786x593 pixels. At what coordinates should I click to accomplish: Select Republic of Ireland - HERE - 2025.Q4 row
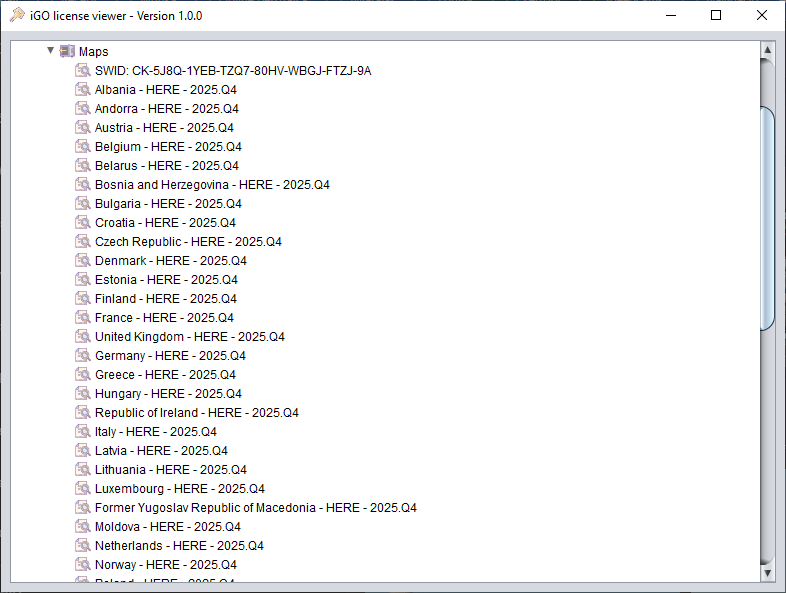[x=196, y=414]
